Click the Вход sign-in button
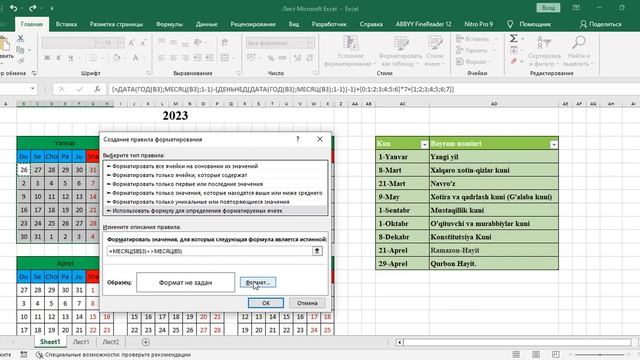This screenshot has height=360, width=640. (x=548, y=8)
